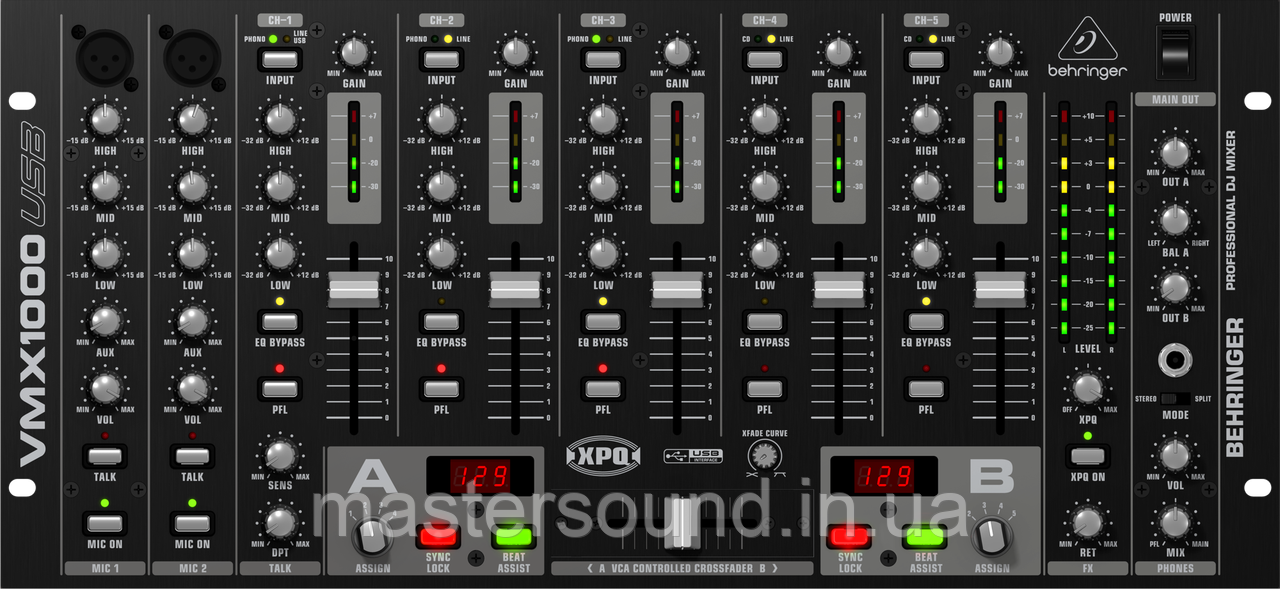This screenshot has width=1280, height=589.
Task: Click the stereo LEVEL LED meter
Action: (1087, 220)
